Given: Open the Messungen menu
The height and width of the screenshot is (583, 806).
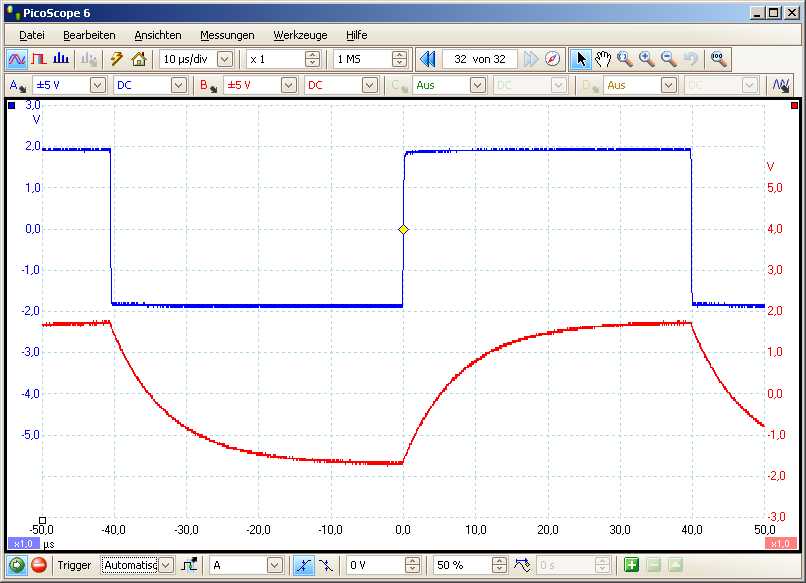Looking at the screenshot, I should click(x=227, y=35).
